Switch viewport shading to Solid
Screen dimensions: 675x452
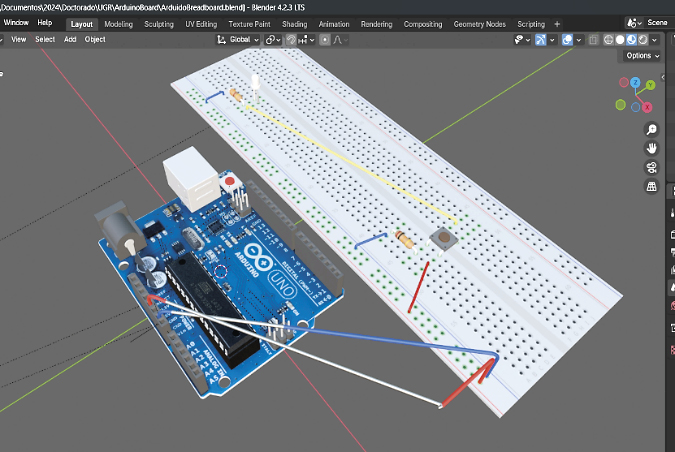pos(620,40)
